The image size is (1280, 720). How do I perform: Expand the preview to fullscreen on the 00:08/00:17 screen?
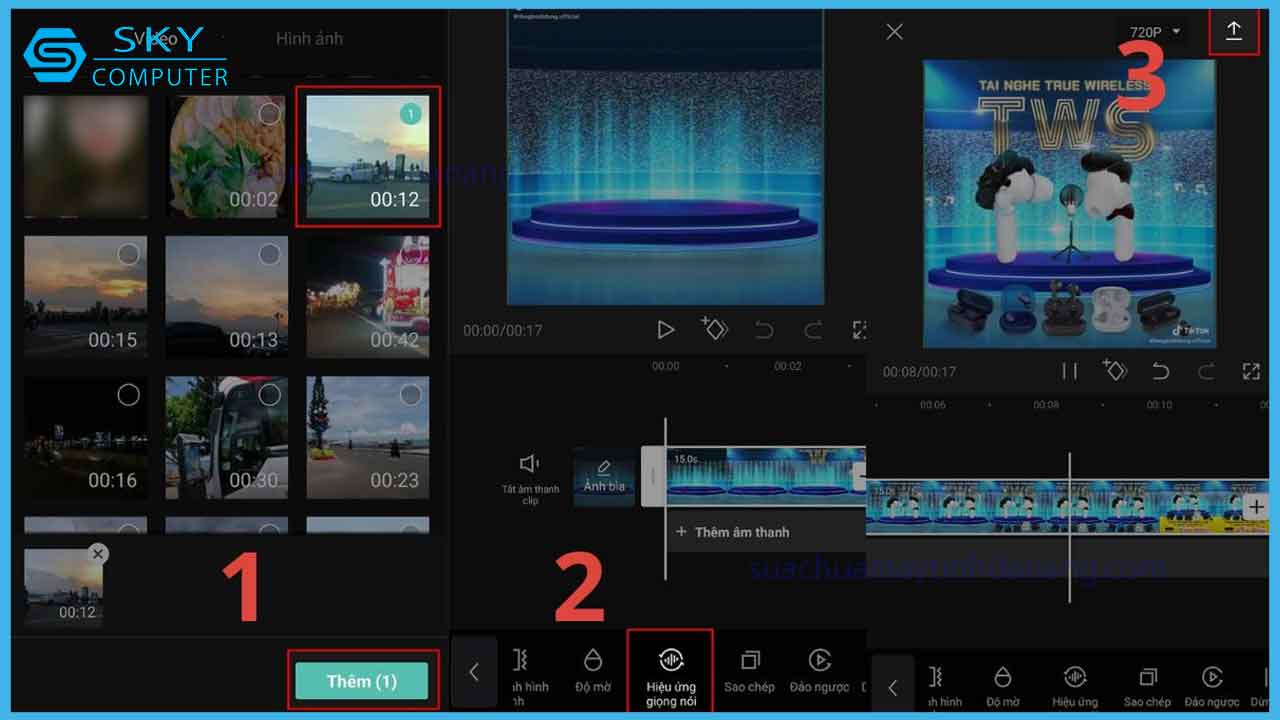pyautogui.click(x=1251, y=371)
